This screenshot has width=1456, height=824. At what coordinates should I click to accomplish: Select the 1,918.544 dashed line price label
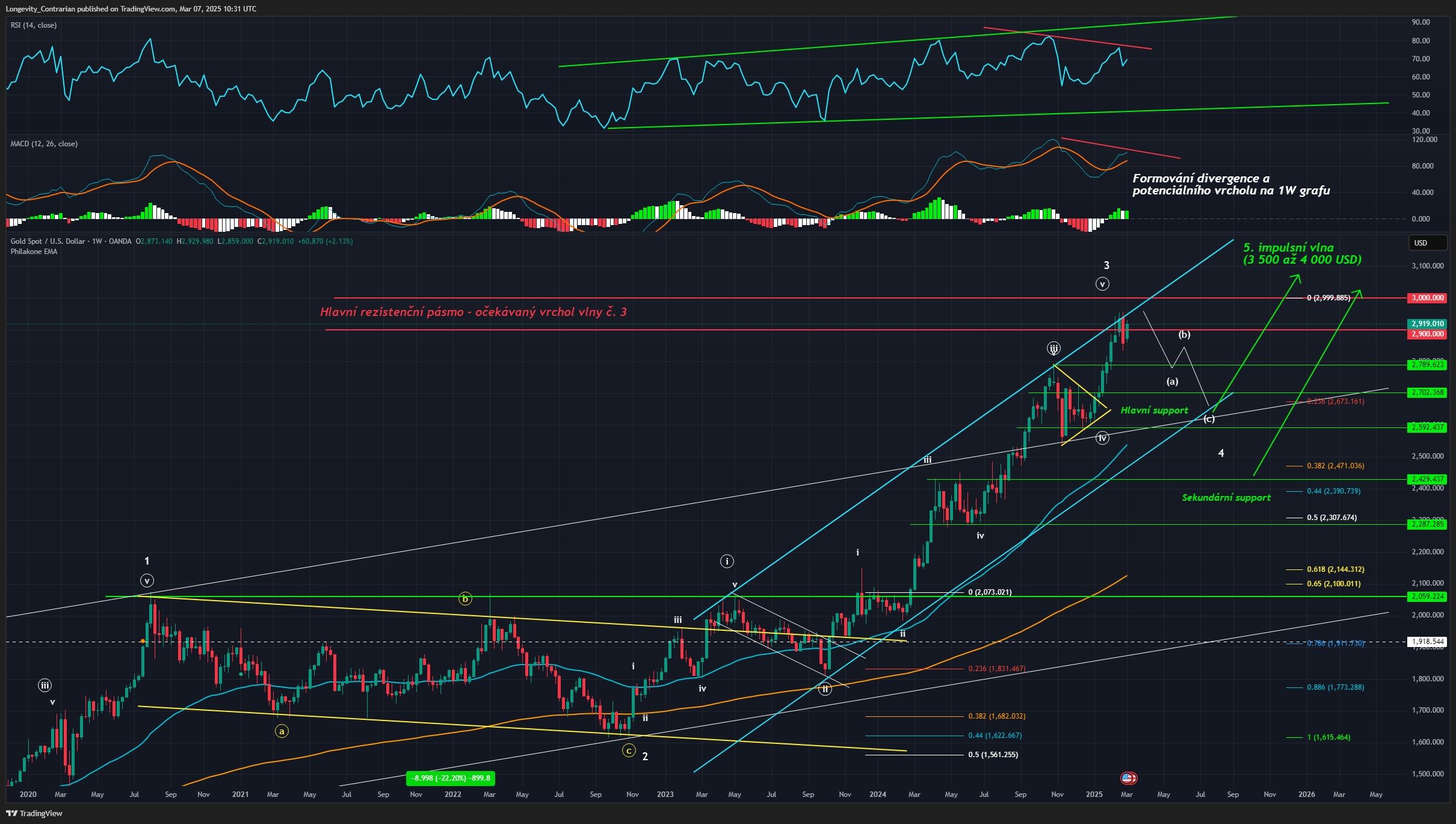click(1427, 642)
